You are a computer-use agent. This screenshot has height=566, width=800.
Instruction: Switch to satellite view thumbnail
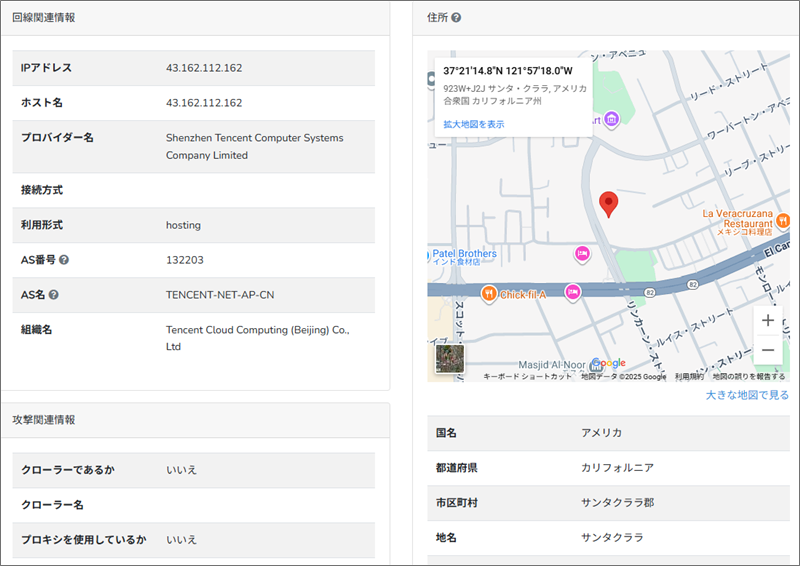click(450, 359)
